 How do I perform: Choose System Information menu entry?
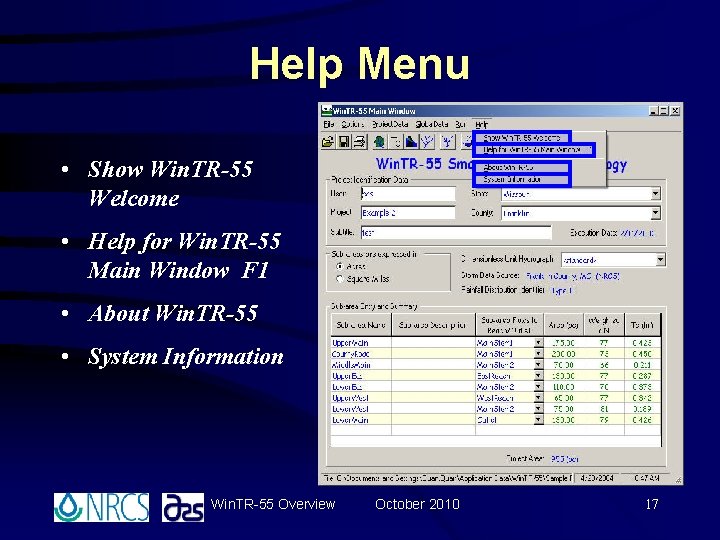(522, 180)
